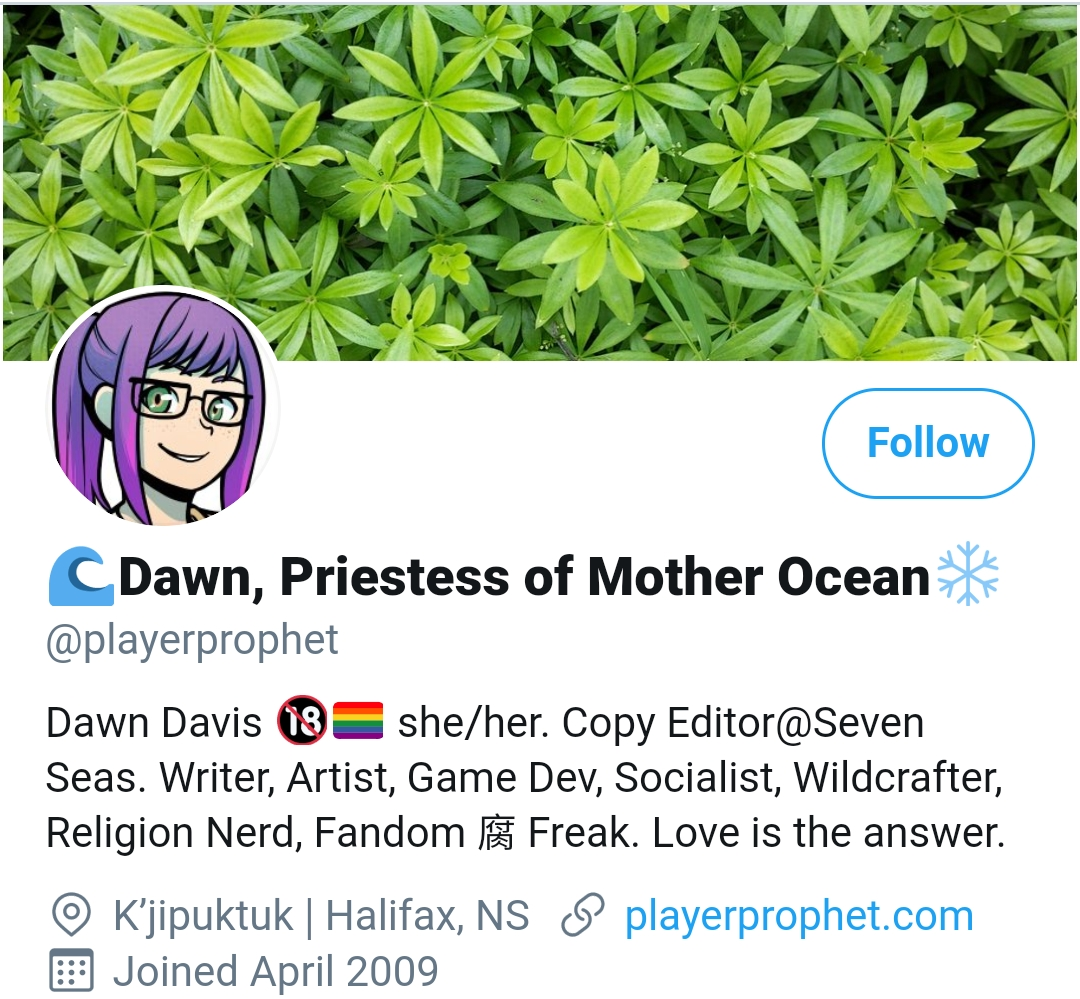The image size is (1080, 999).
Task: Open the playerprophet.com website link
Action: [798, 916]
